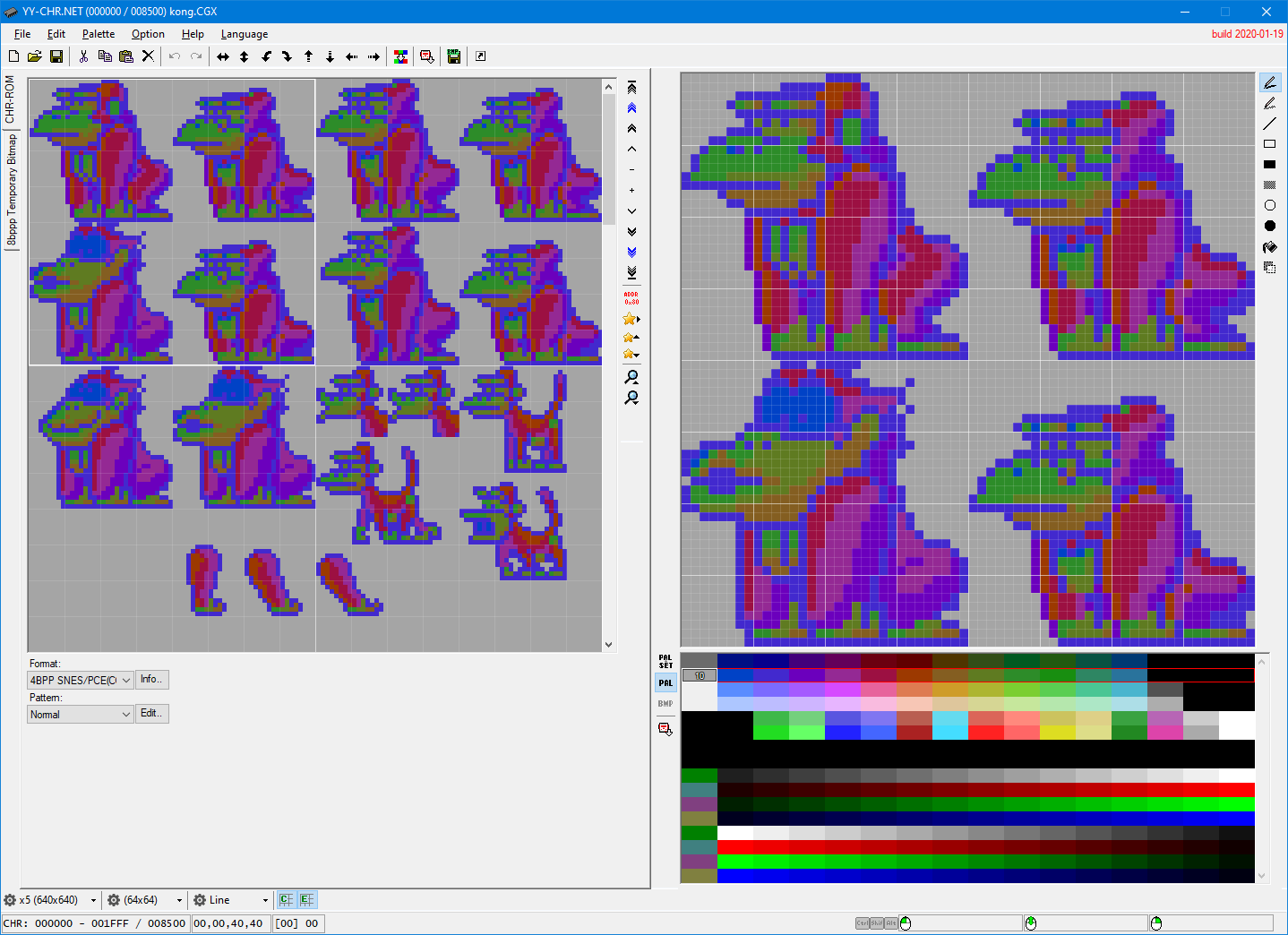Open the palette editor toolbar icon
Viewport: 1288px width, 935px height.
[400, 56]
